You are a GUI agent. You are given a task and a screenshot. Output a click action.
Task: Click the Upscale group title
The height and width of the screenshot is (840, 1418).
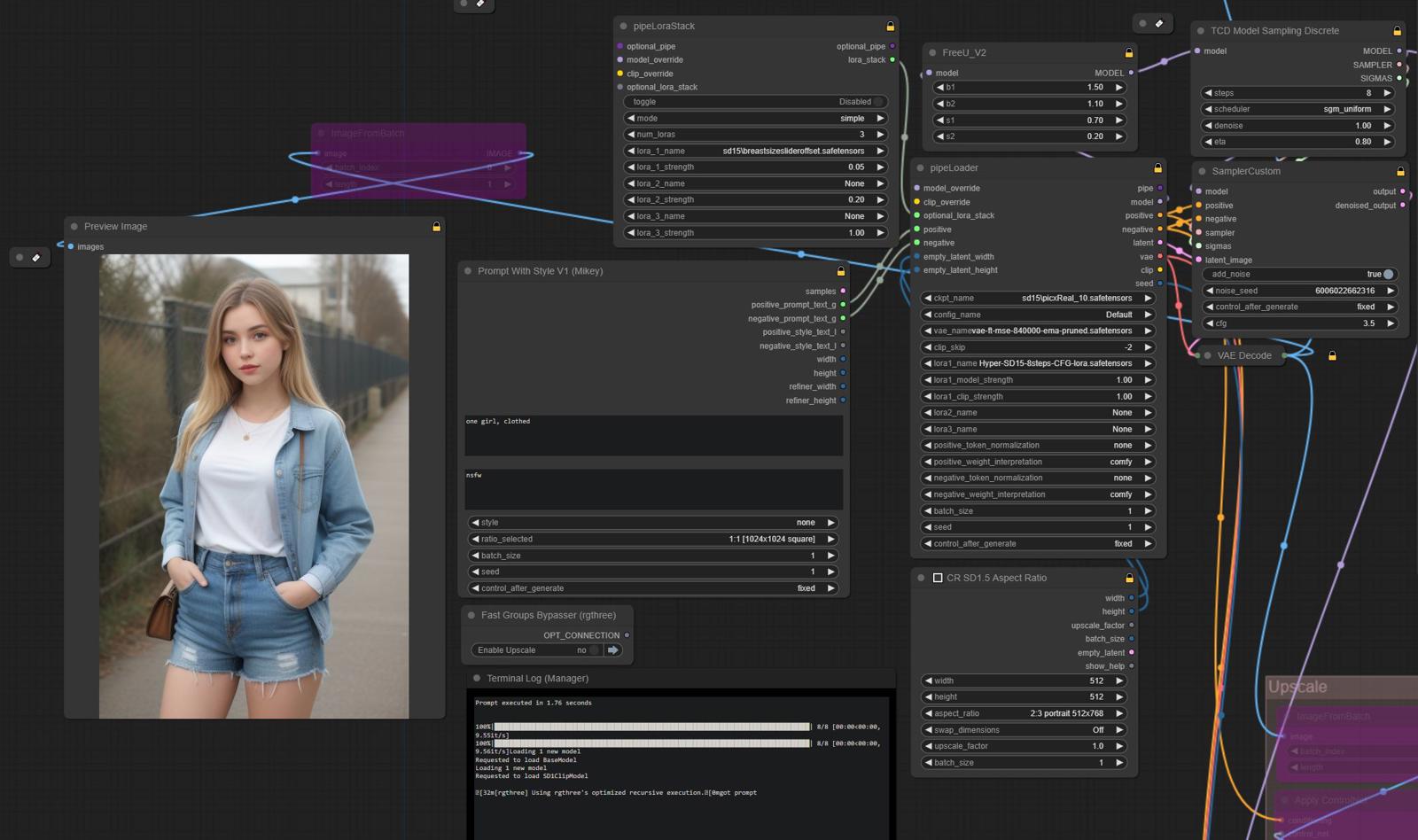pyautogui.click(x=1297, y=688)
